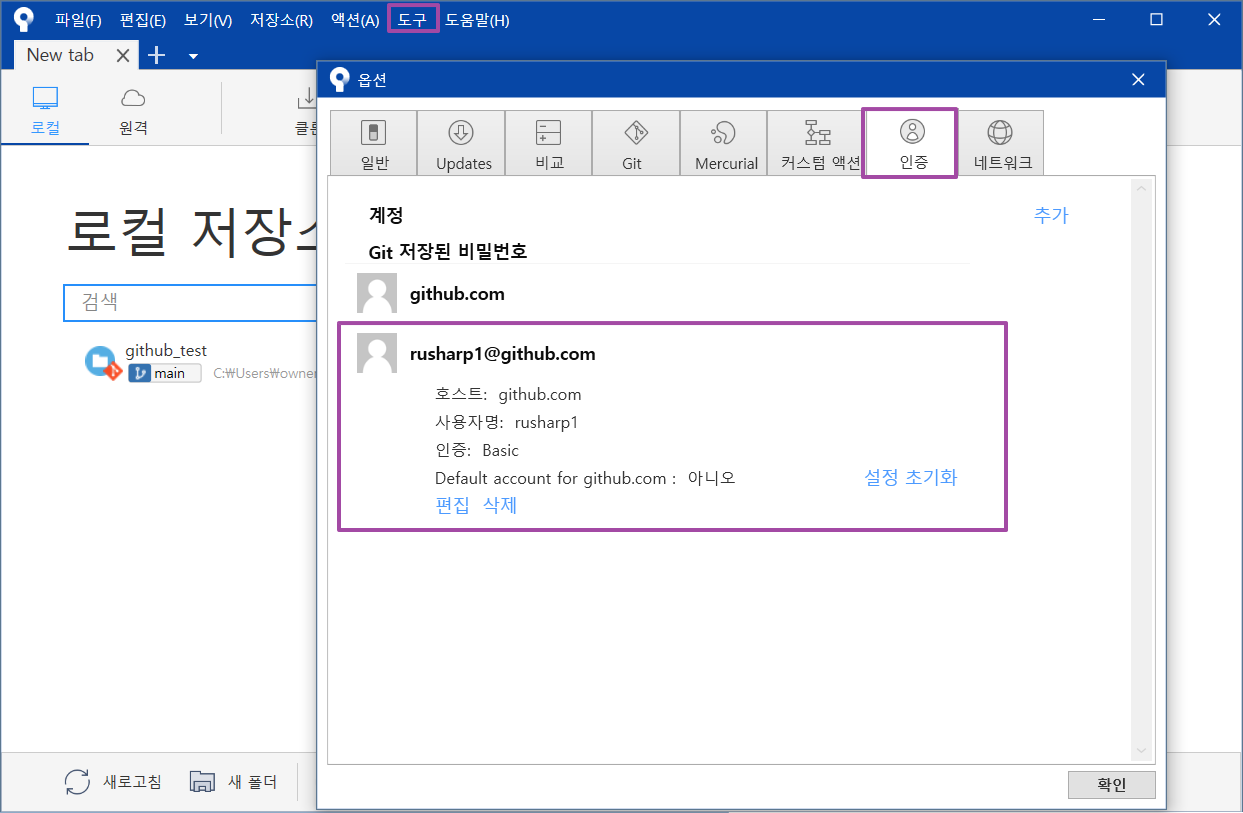The image size is (1243, 813).
Task: Select the Git options tab
Action: [634, 144]
